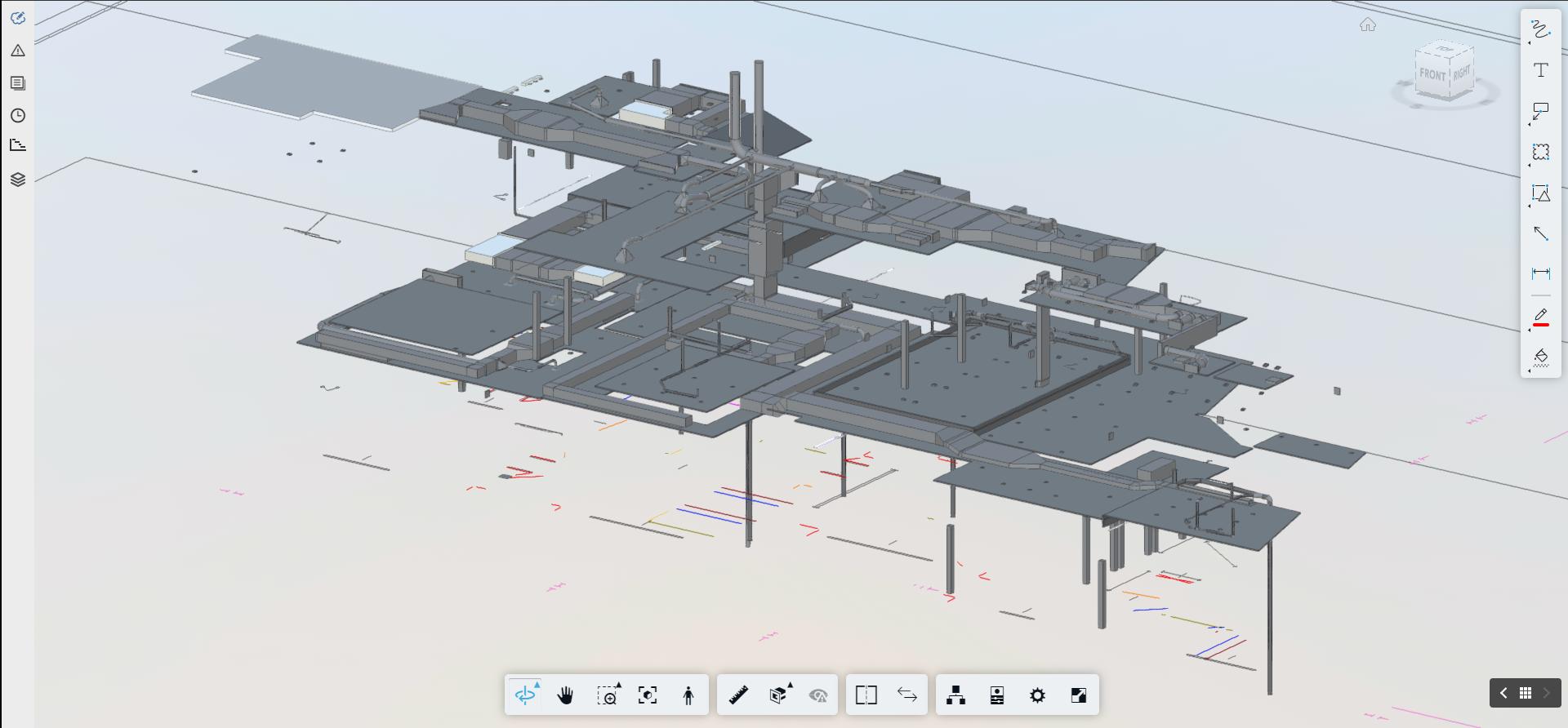Open viewer Settings gear
The height and width of the screenshot is (728, 1568).
pyautogui.click(x=1037, y=695)
